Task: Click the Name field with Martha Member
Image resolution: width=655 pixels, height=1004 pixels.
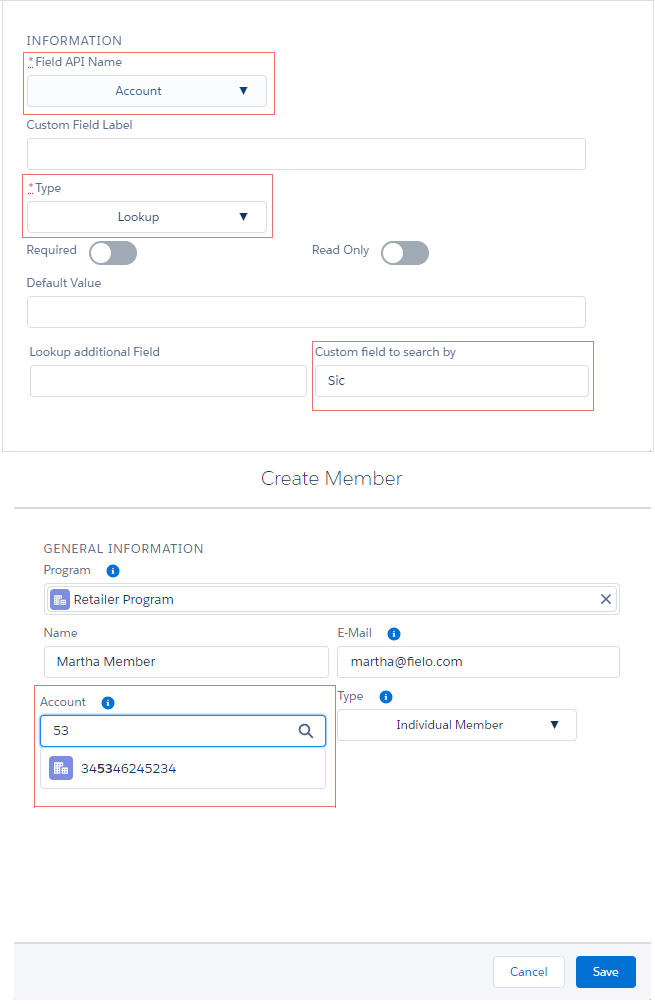Action: [186, 661]
